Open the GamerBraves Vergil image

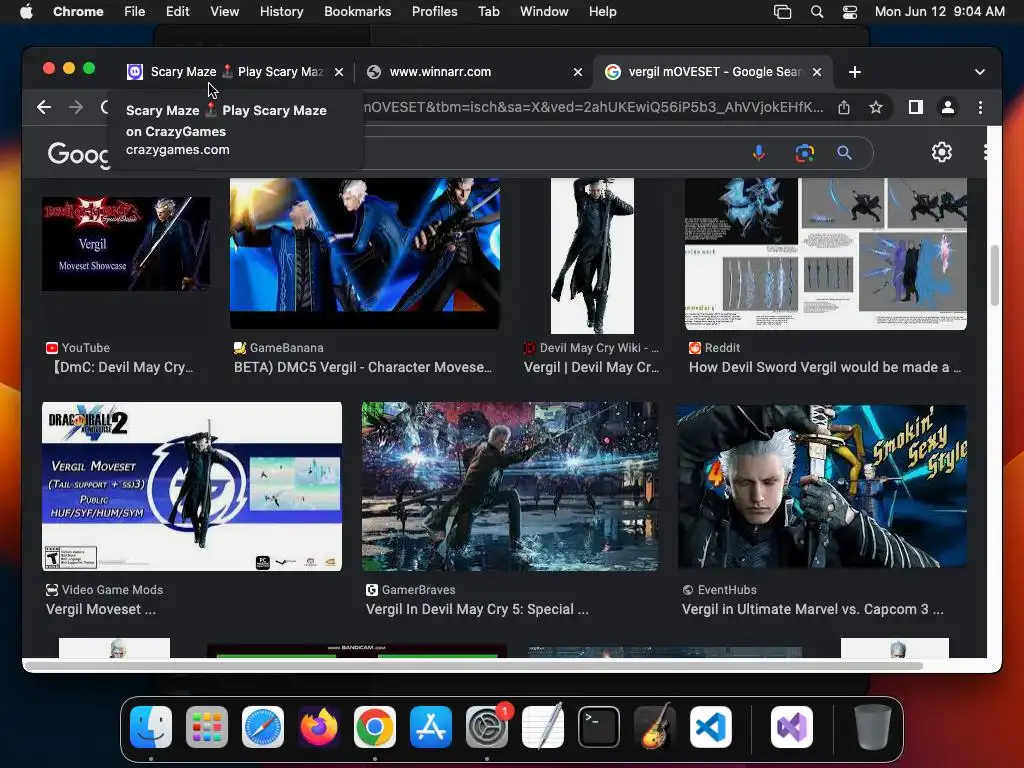click(x=509, y=487)
